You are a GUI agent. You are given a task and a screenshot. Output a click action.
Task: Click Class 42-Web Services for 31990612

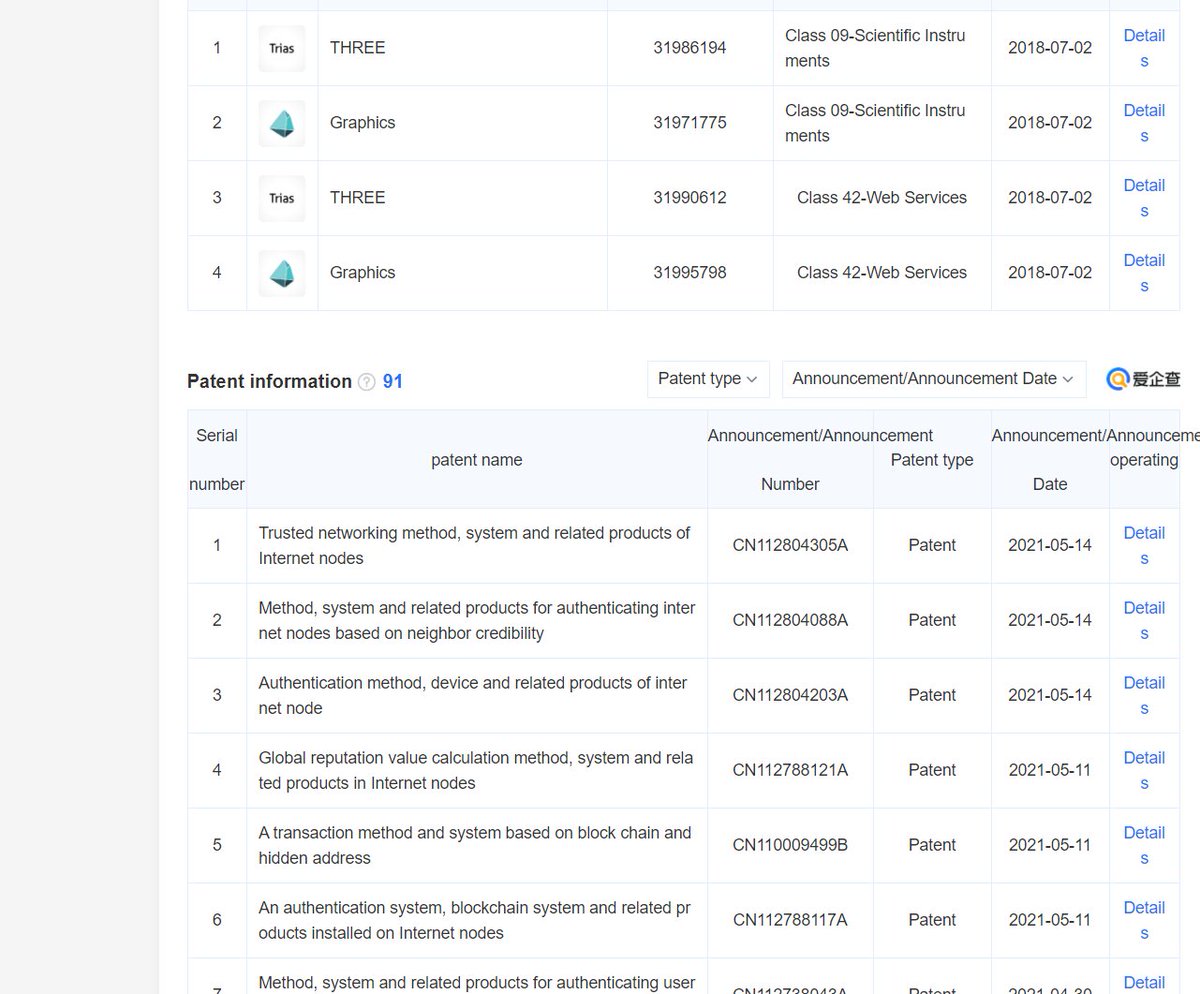[x=882, y=198]
